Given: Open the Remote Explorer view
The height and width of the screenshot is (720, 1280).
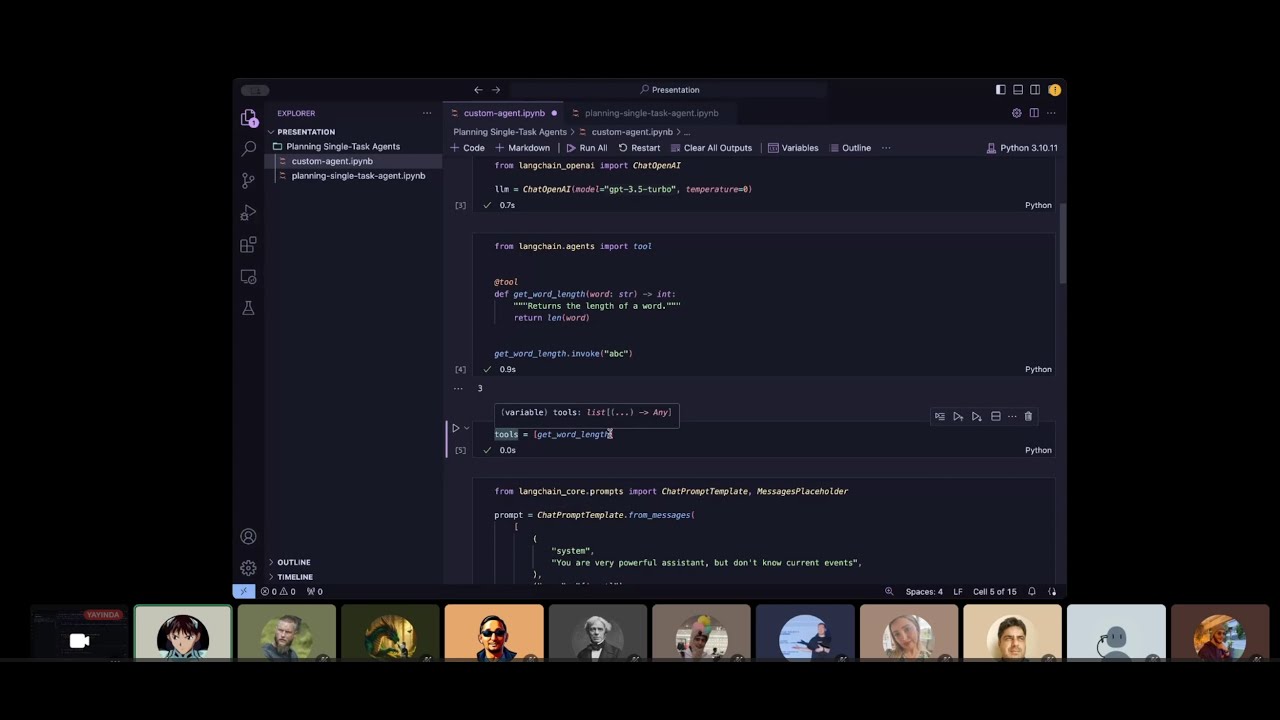Looking at the screenshot, I should pyautogui.click(x=249, y=277).
